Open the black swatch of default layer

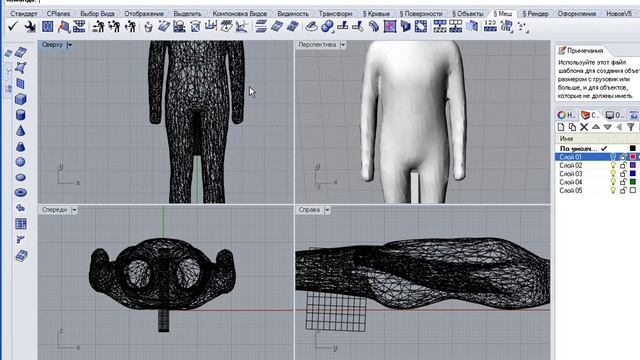pyautogui.click(x=633, y=149)
